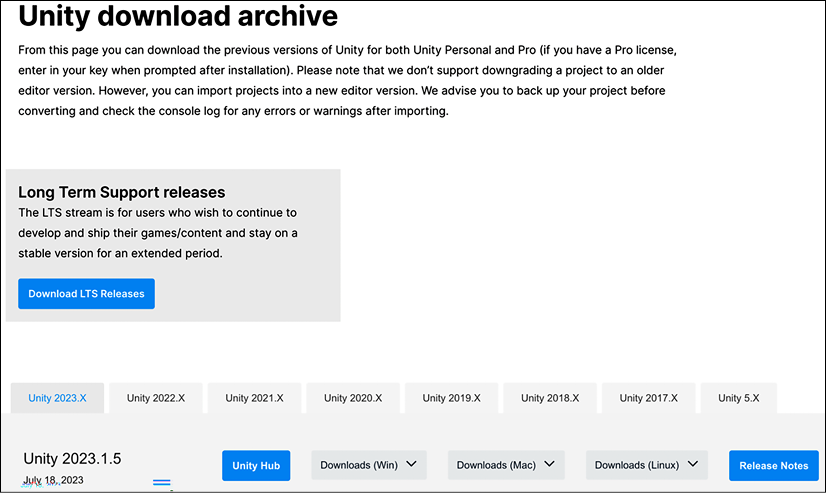Viewport: 826px width, 493px height.
Task: Switch to the Unity 2020.X tab
Action: click(353, 398)
